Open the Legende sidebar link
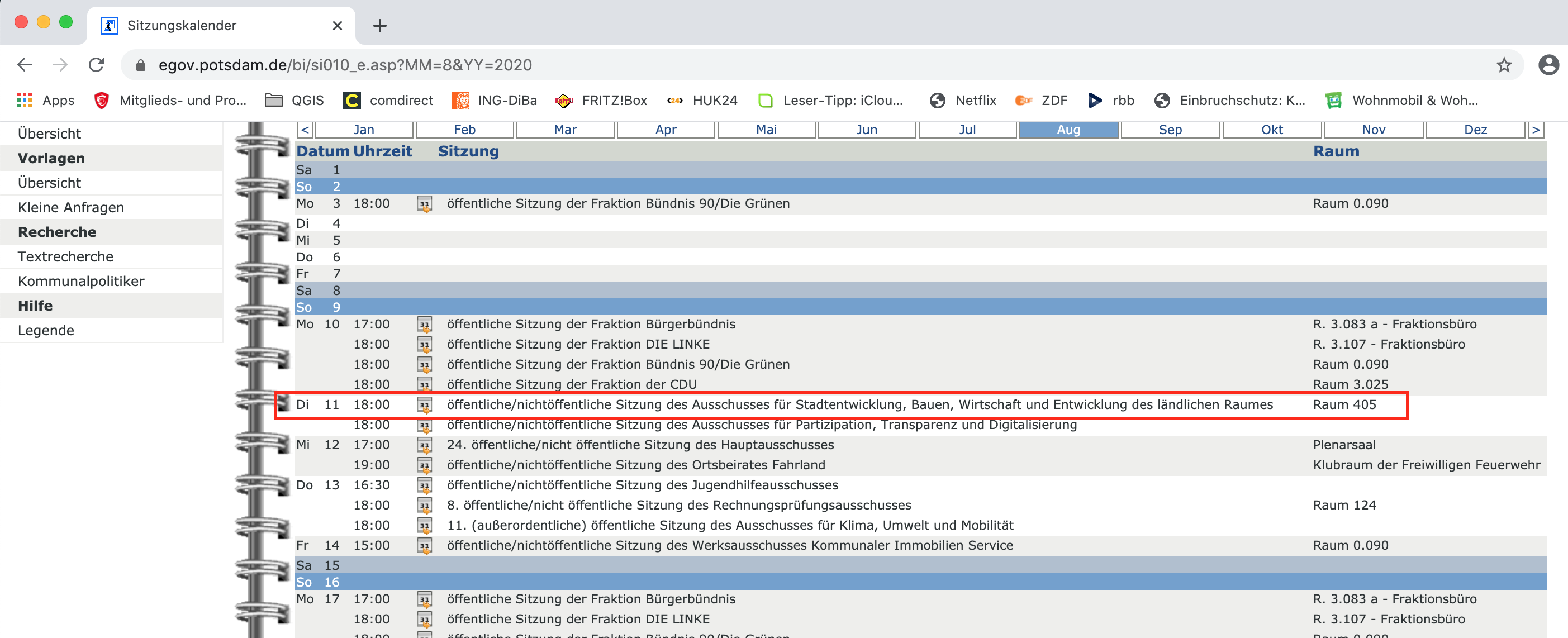The width and height of the screenshot is (1568, 638). (46, 331)
